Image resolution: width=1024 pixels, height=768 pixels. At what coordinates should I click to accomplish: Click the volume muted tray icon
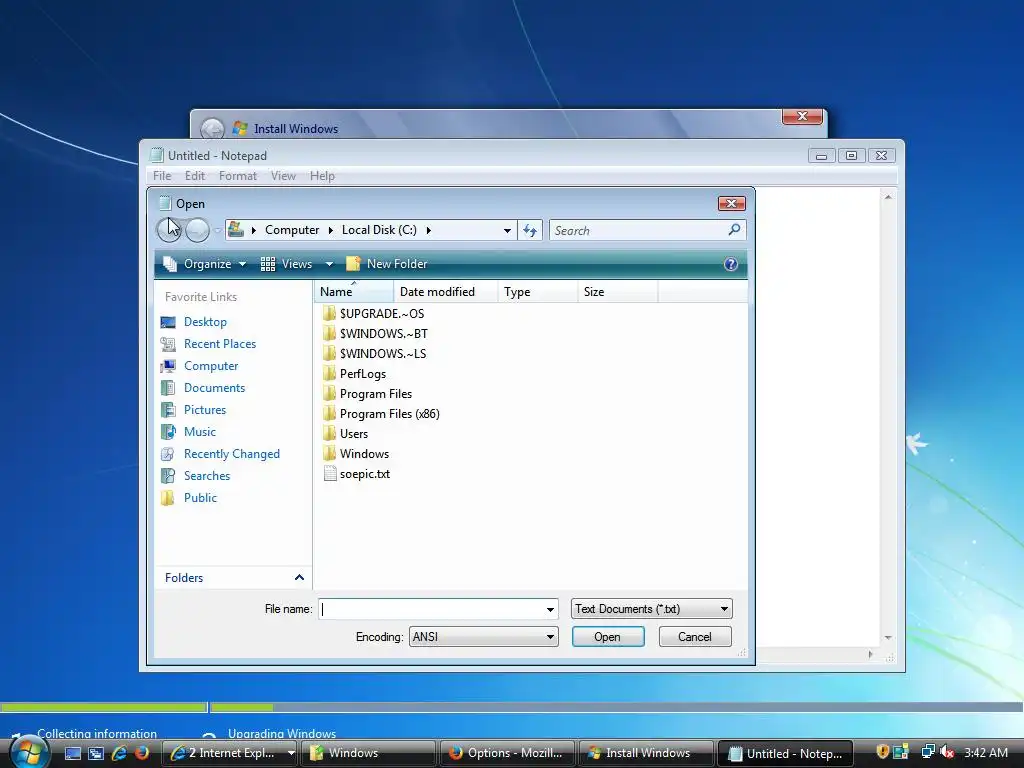coord(948,752)
